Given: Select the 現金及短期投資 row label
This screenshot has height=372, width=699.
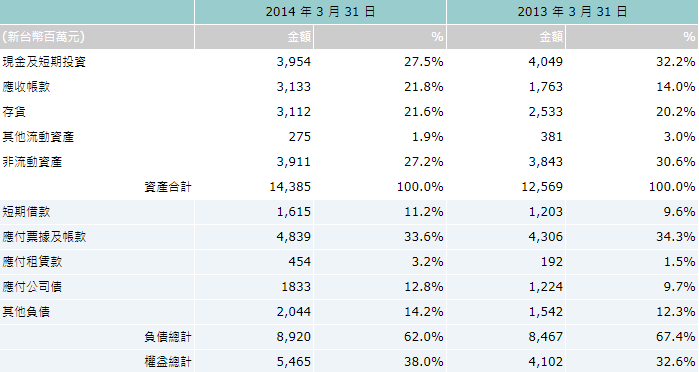Looking at the screenshot, I should [x=44, y=62].
